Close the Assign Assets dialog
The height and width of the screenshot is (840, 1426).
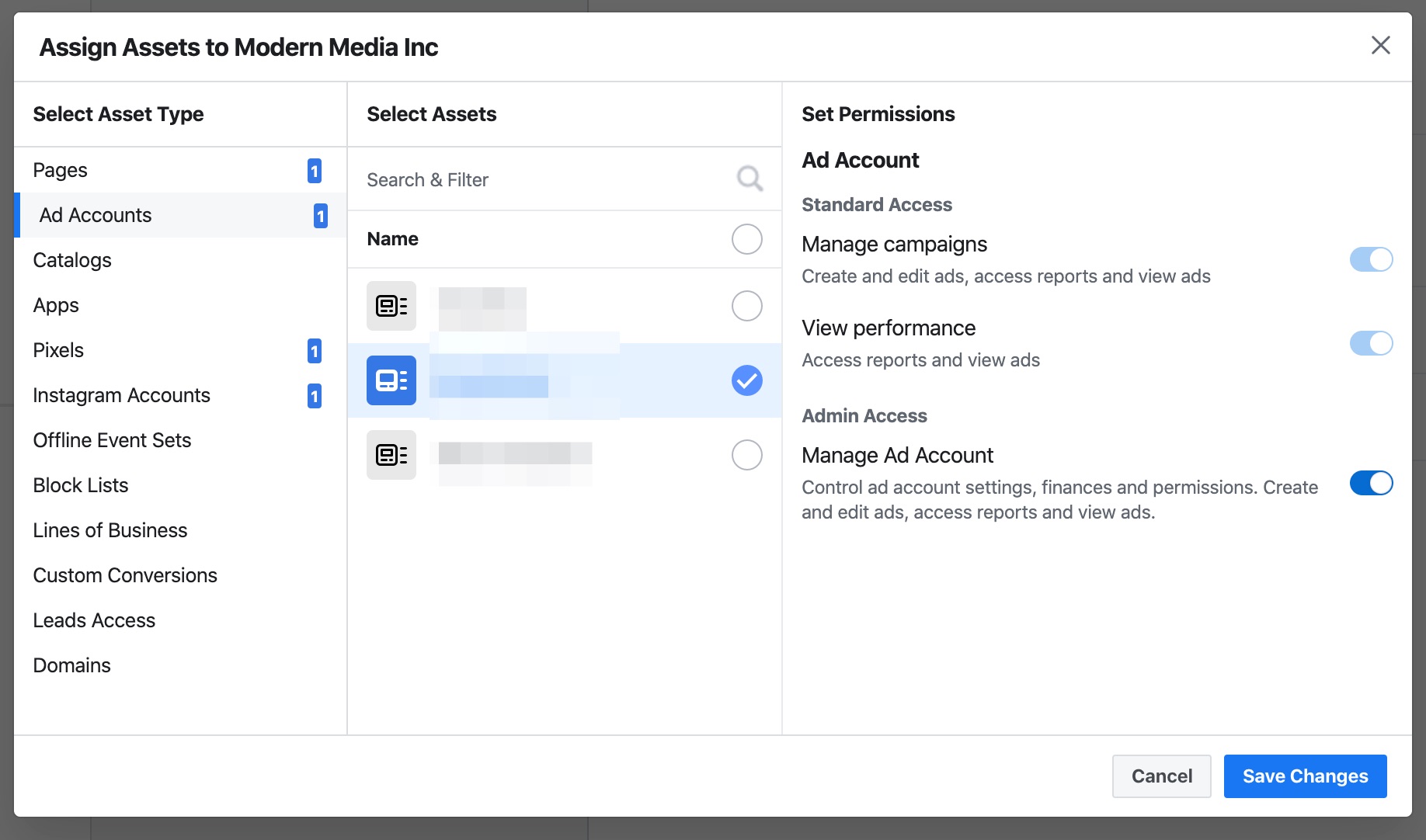(x=1380, y=45)
